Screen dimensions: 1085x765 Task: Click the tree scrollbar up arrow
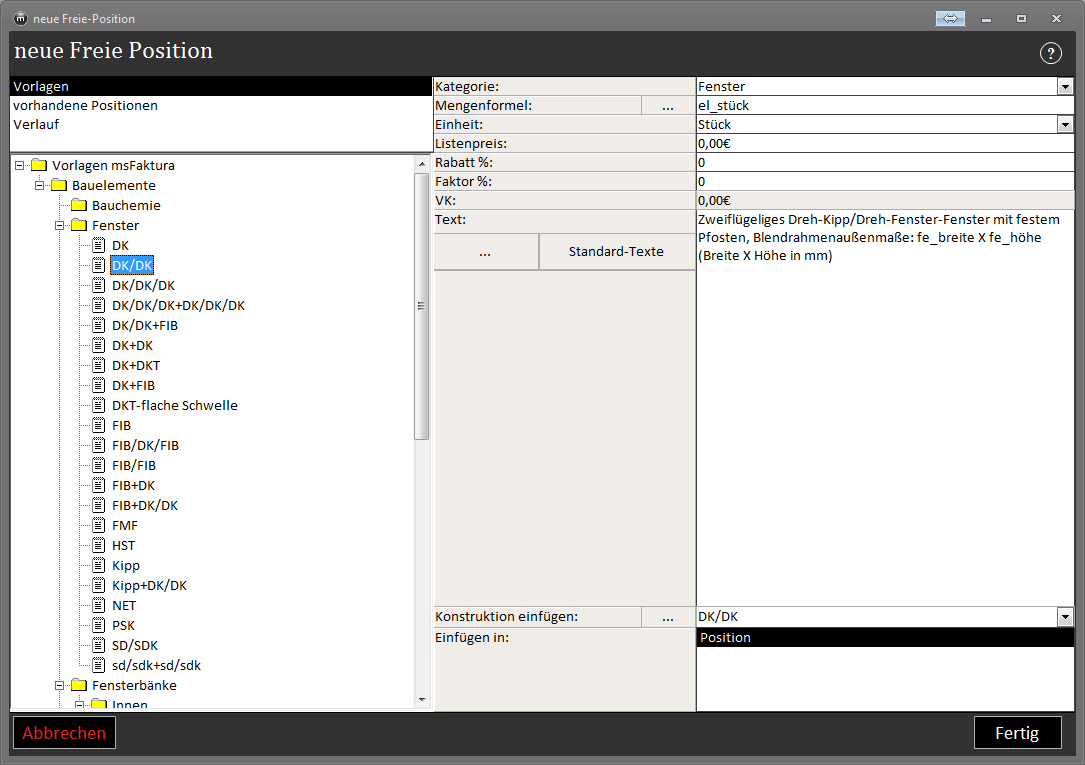click(x=422, y=165)
